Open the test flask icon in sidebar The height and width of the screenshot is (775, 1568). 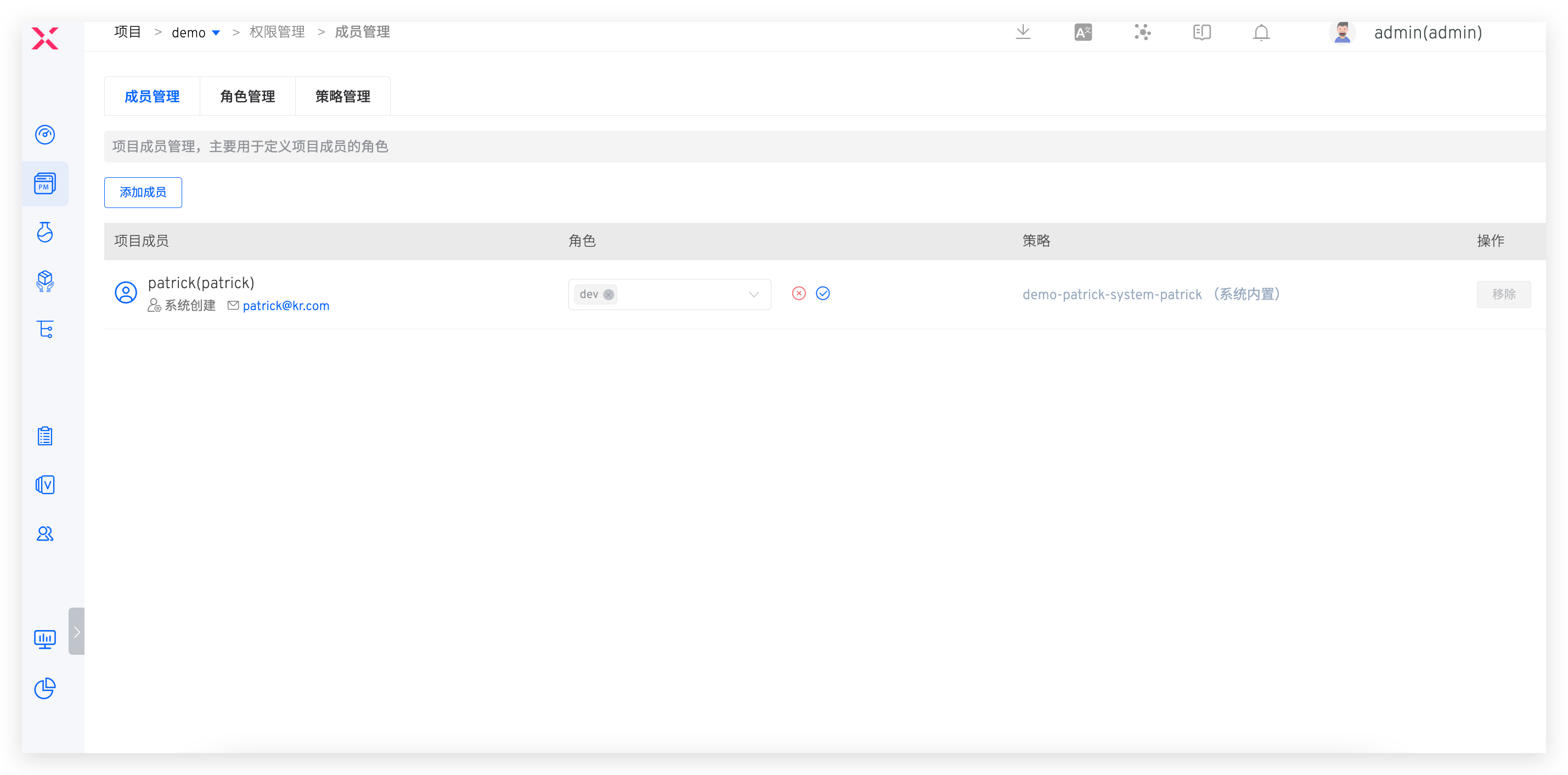coord(45,232)
